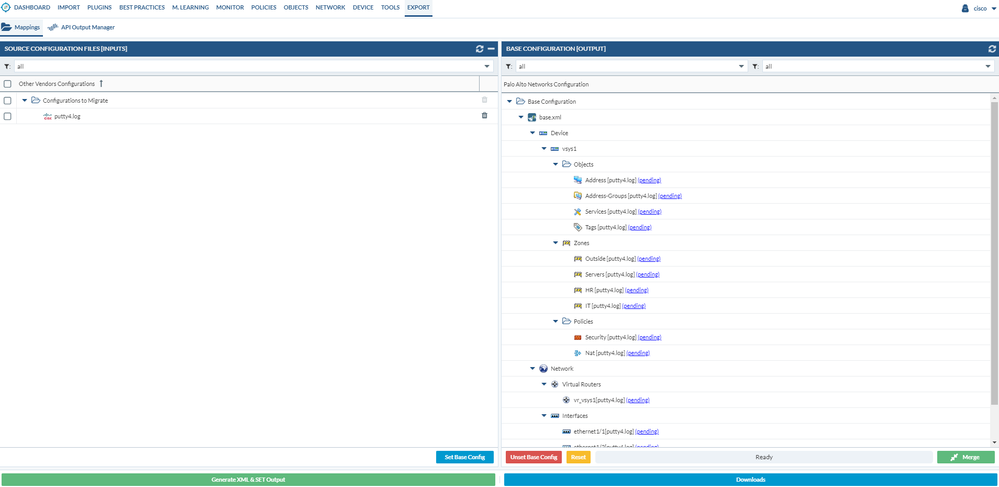Click the sort arrow next to Other Vendors Configurations
This screenshot has width=999, height=487.
[101, 84]
